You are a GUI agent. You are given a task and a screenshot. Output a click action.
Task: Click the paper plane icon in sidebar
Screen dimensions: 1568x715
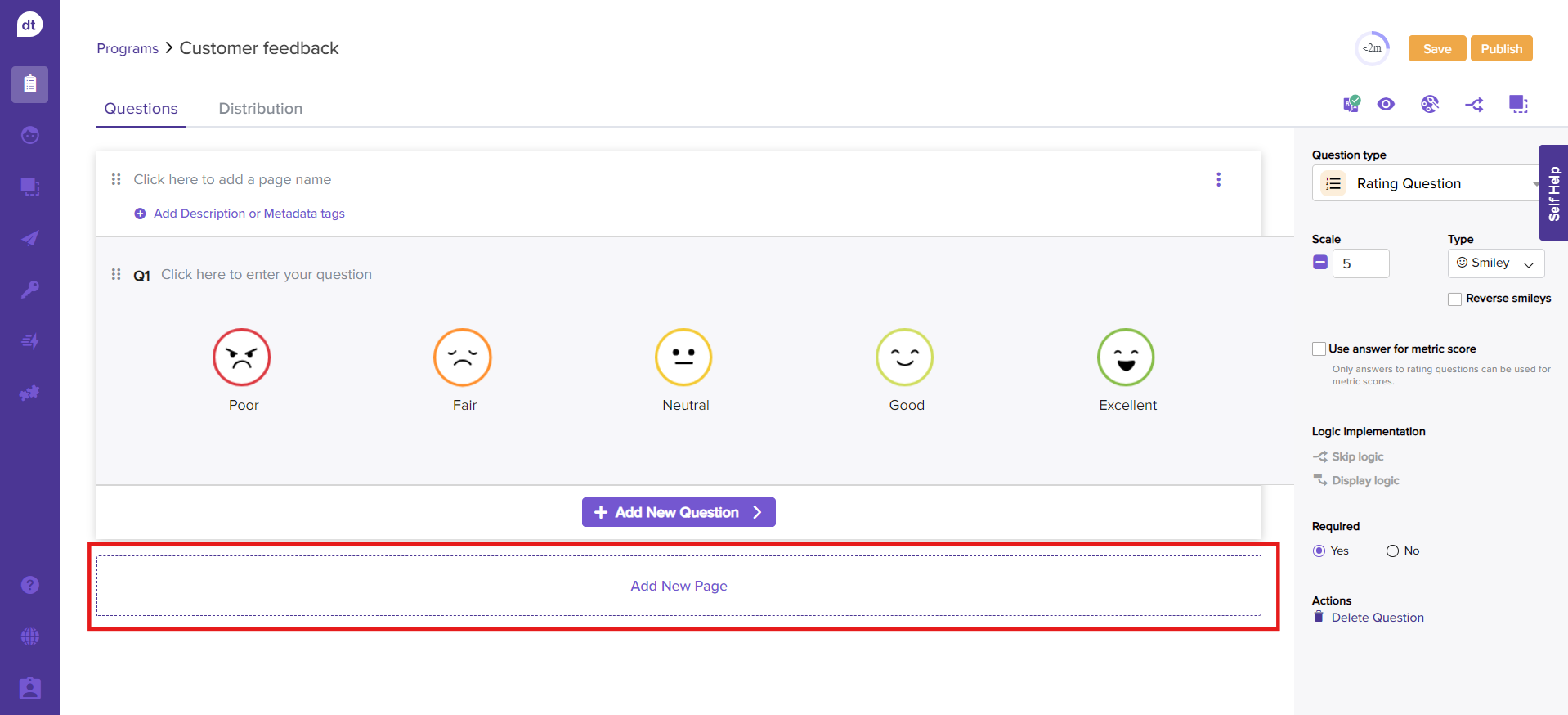click(30, 238)
